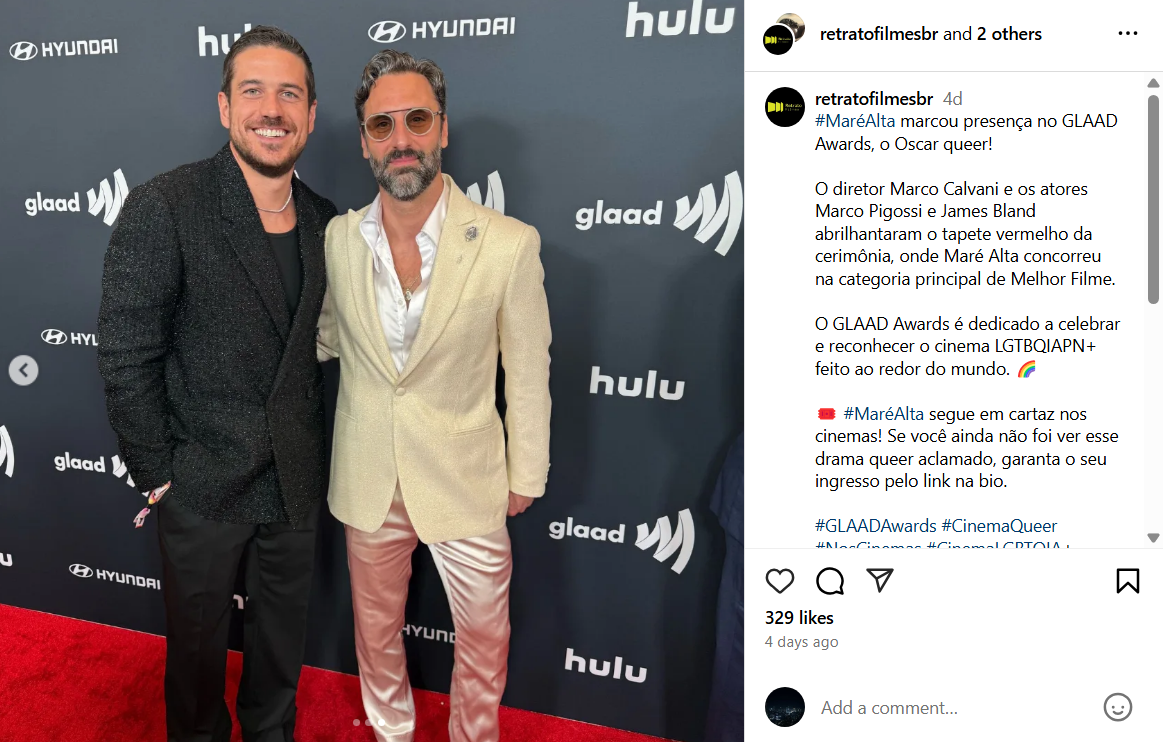
Task: Open more options three-dot menu
Action: point(1127,33)
